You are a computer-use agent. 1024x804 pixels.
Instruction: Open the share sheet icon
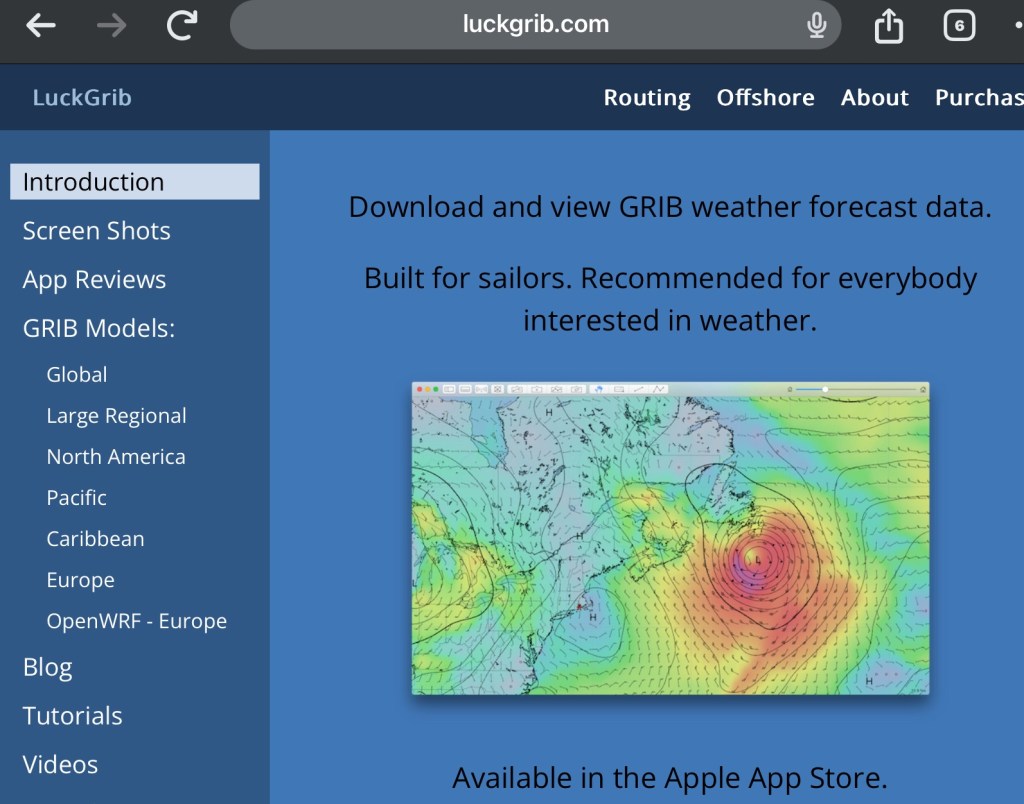coord(888,25)
